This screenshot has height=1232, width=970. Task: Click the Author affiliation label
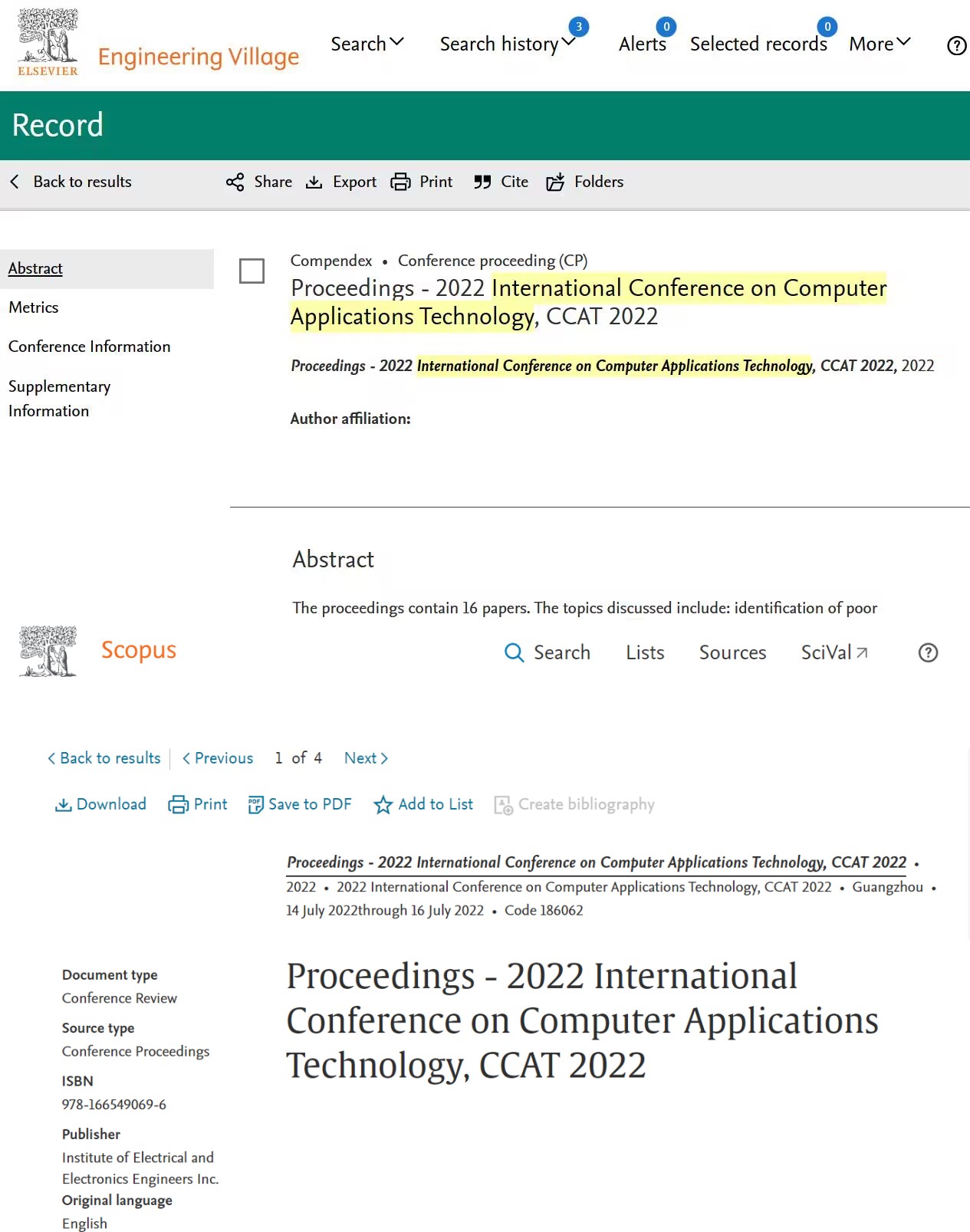pyautogui.click(x=350, y=419)
